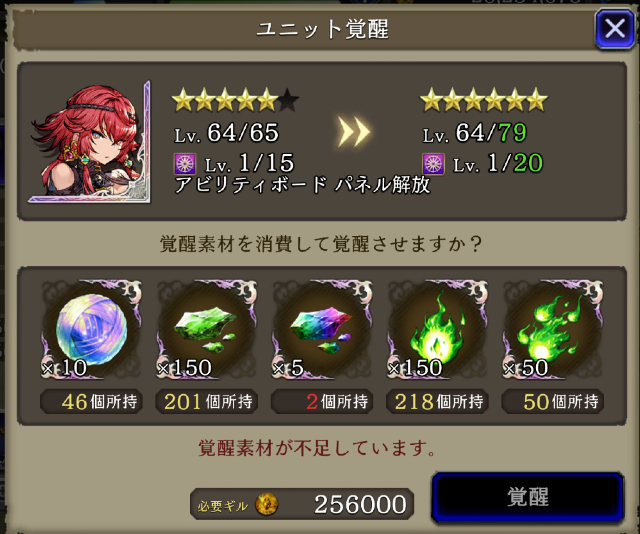The image size is (640, 534).
Task: Click the 覚醒 awaken button
Action: pyautogui.click(x=528, y=497)
